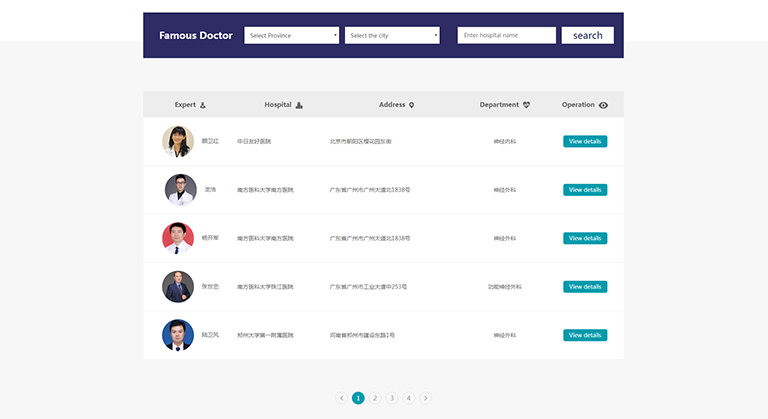Open the Select the city dropdown
Image resolution: width=768 pixels, height=419 pixels.
(392, 35)
